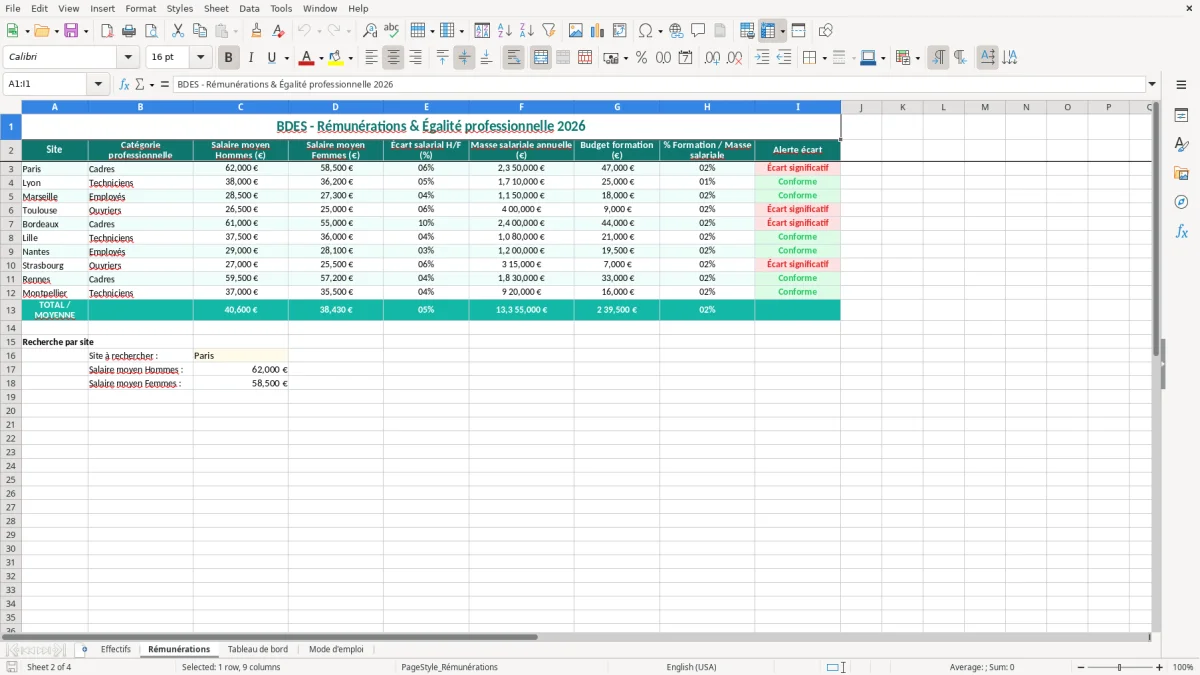
Task: Run the Spelling check icon
Action: point(391,31)
